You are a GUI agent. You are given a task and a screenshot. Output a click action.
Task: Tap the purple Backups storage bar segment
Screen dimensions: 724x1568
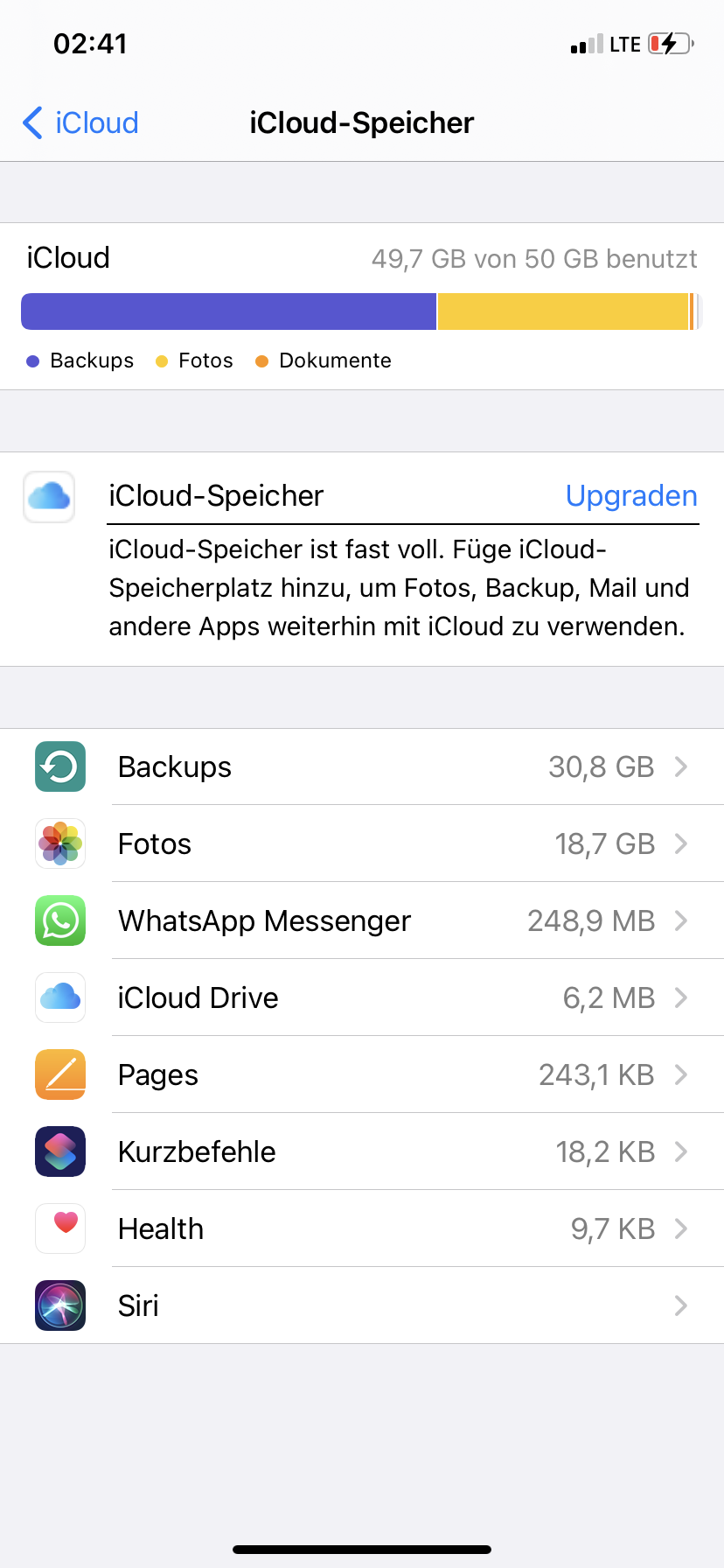(x=228, y=311)
